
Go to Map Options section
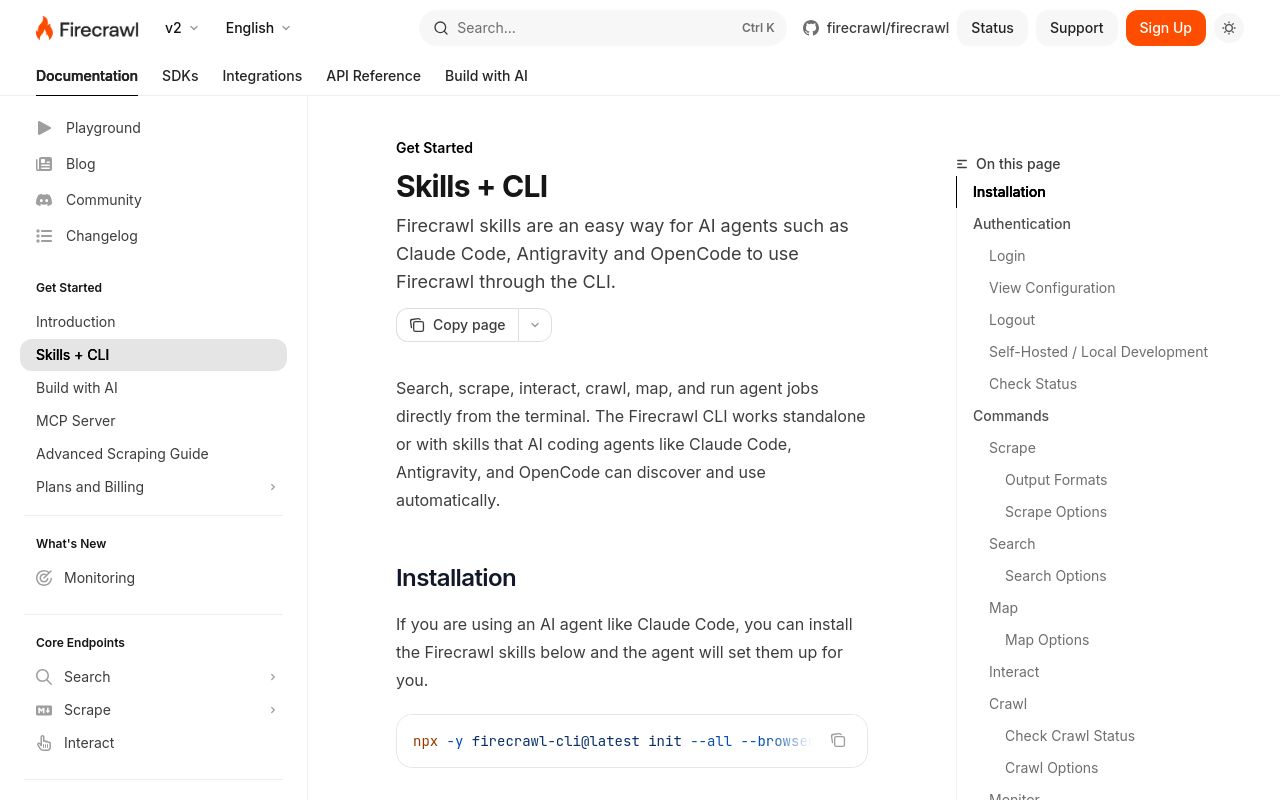click(1047, 640)
